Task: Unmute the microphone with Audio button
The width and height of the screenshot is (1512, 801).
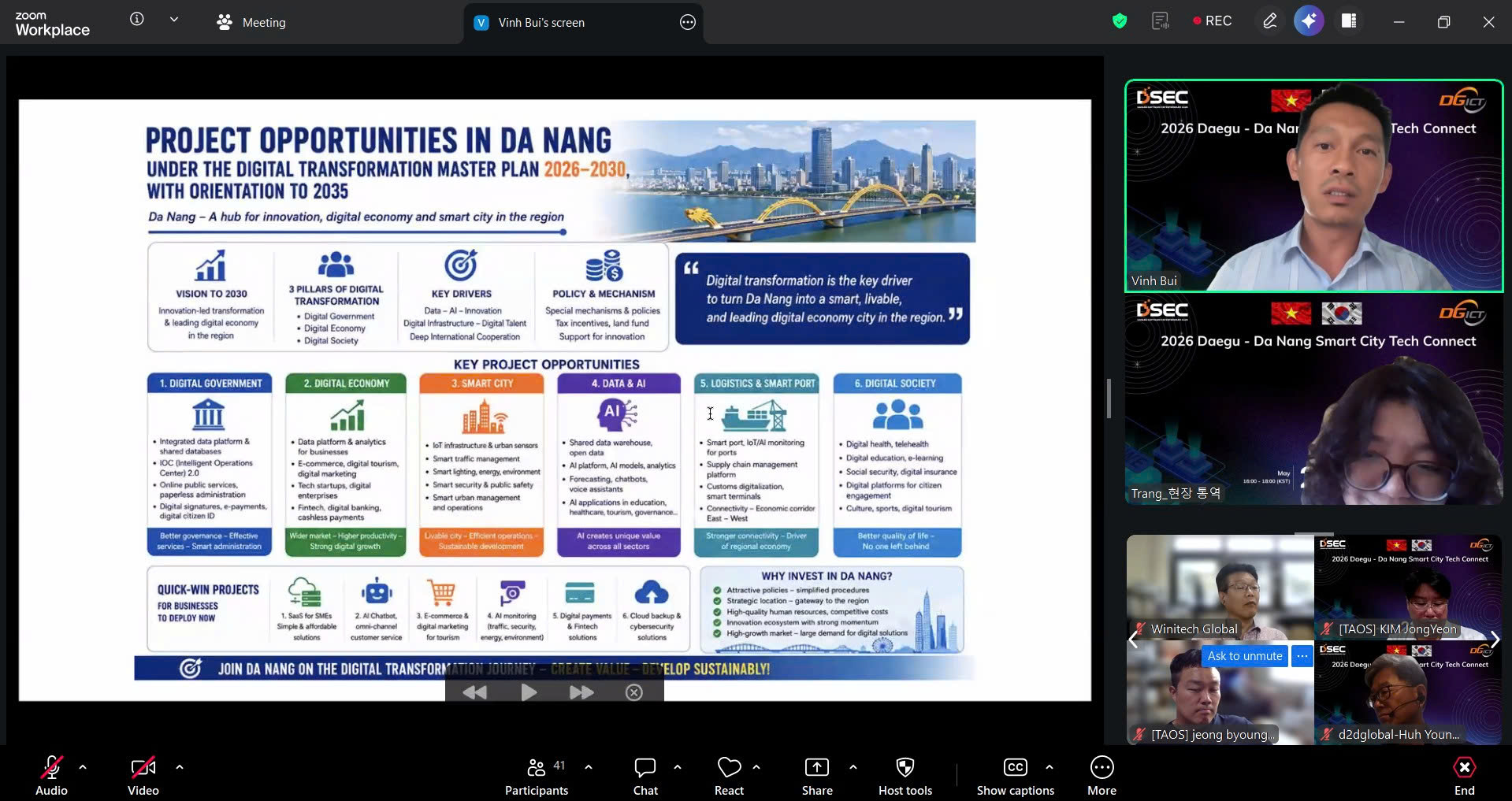Action: click(x=51, y=776)
